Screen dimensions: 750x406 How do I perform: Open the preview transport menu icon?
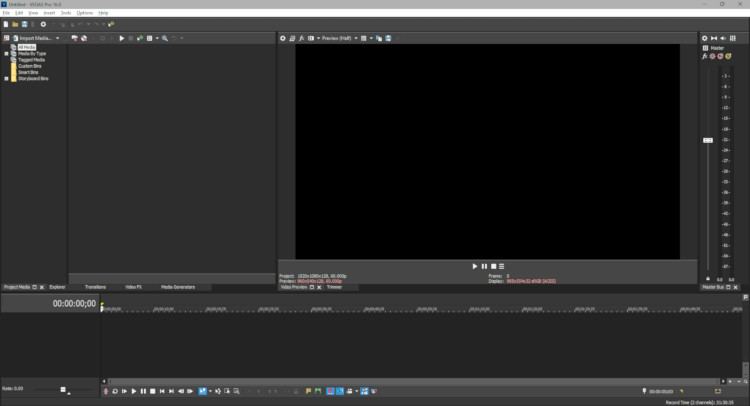(x=502, y=266)
